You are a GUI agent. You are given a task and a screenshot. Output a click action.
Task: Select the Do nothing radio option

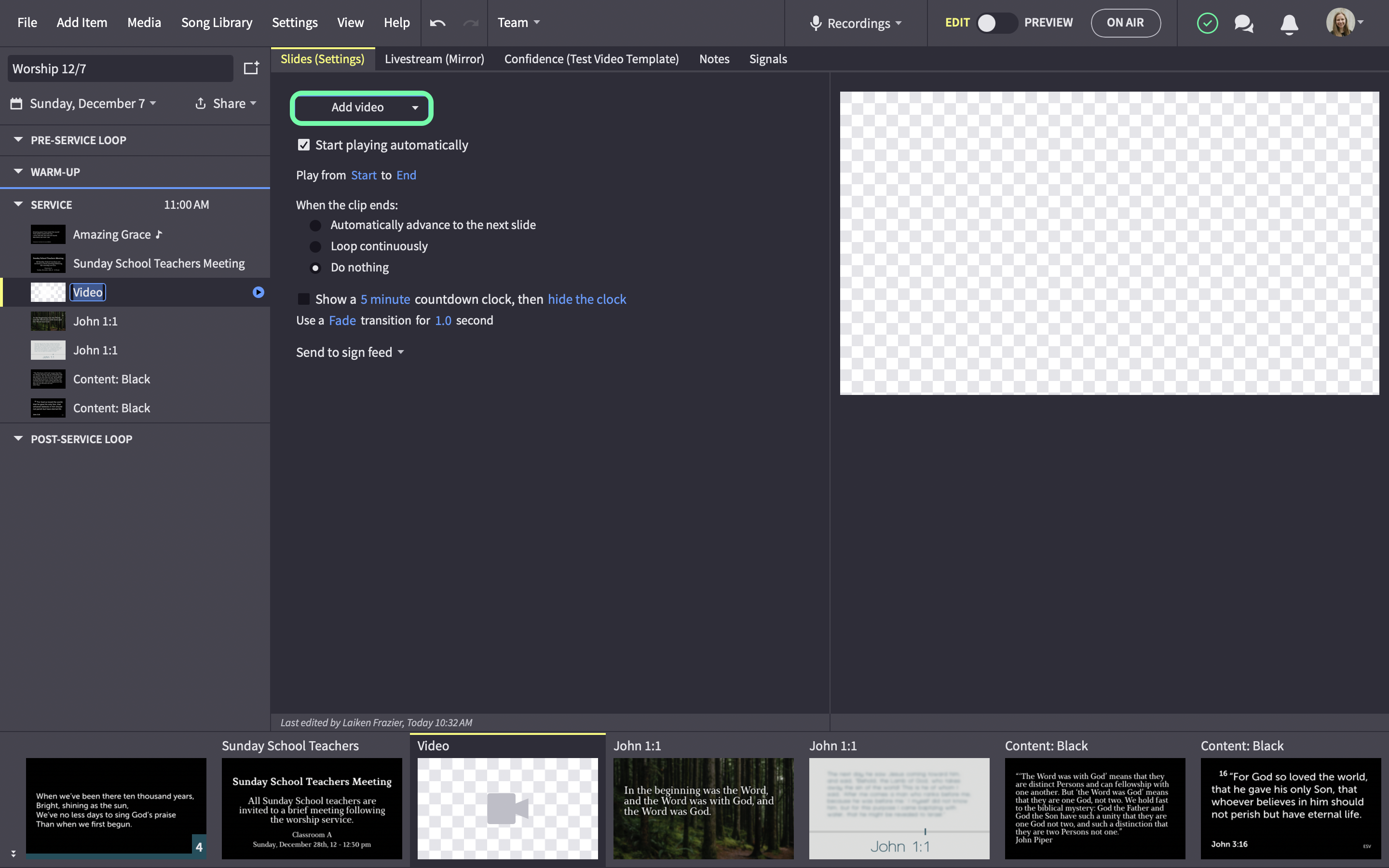tap(315, 268)
